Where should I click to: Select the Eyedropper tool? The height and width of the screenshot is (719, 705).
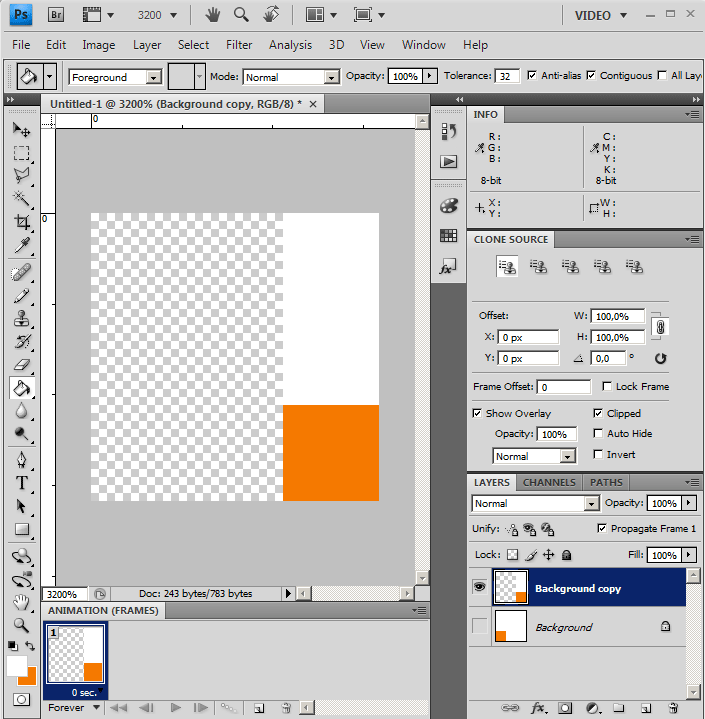click(x=21, y=246)
